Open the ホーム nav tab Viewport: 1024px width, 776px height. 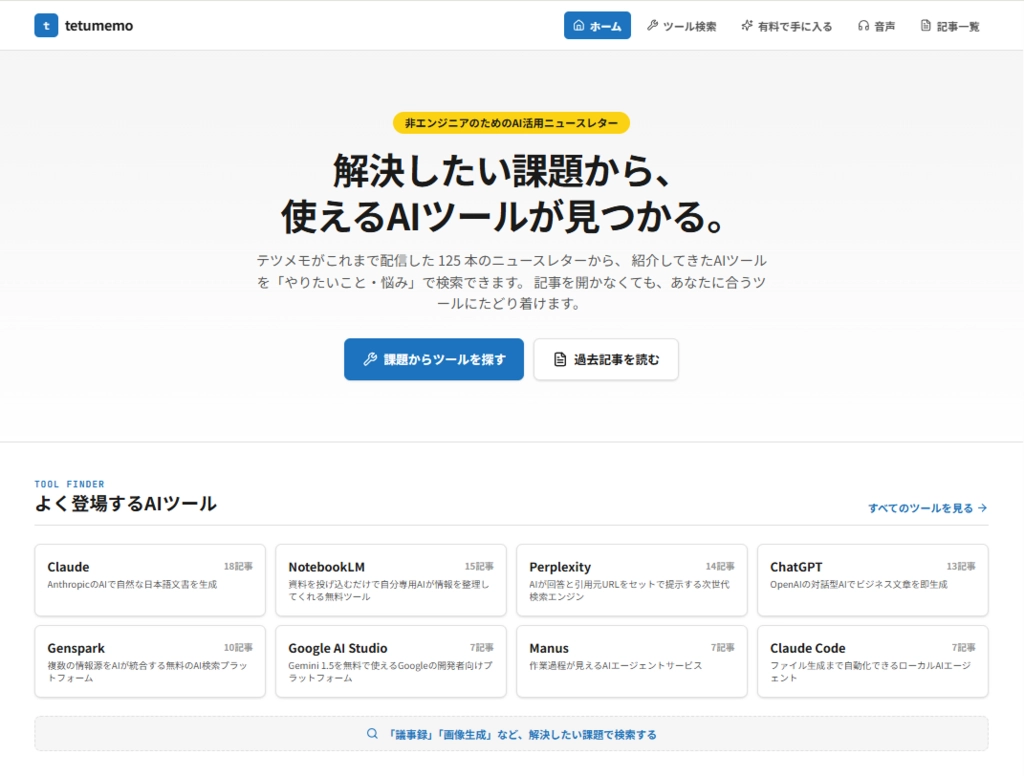(x=597, y=25)
